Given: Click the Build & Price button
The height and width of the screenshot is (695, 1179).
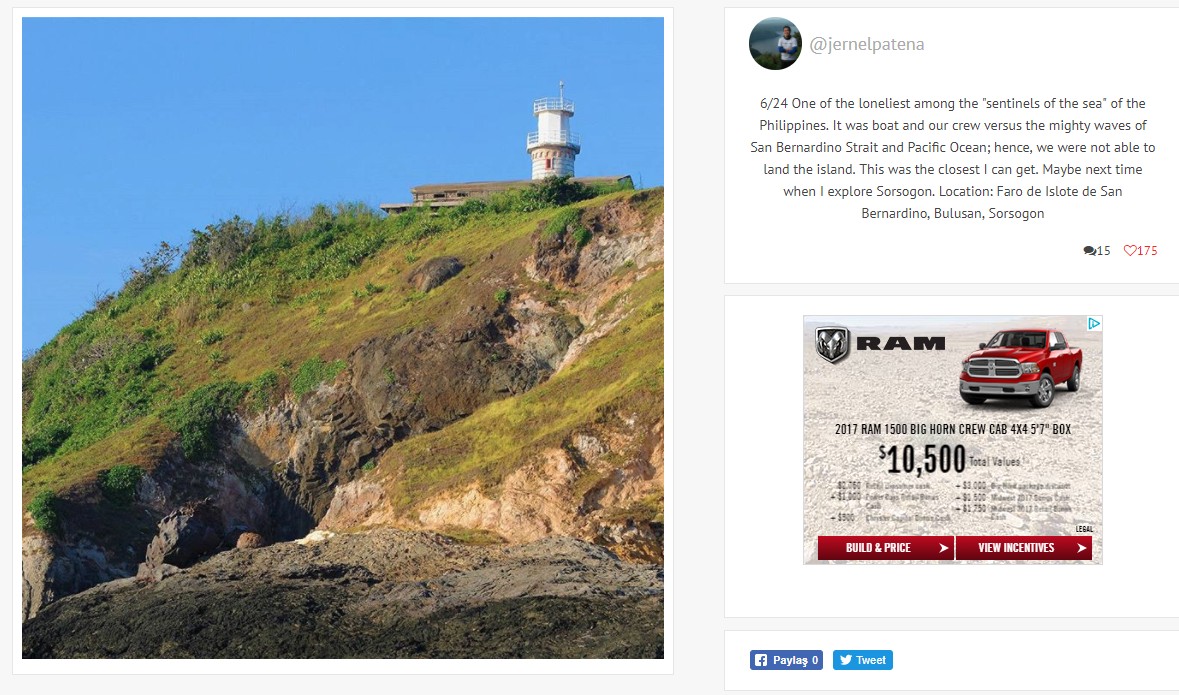Looking at the screenshot, I should point(886,548).
